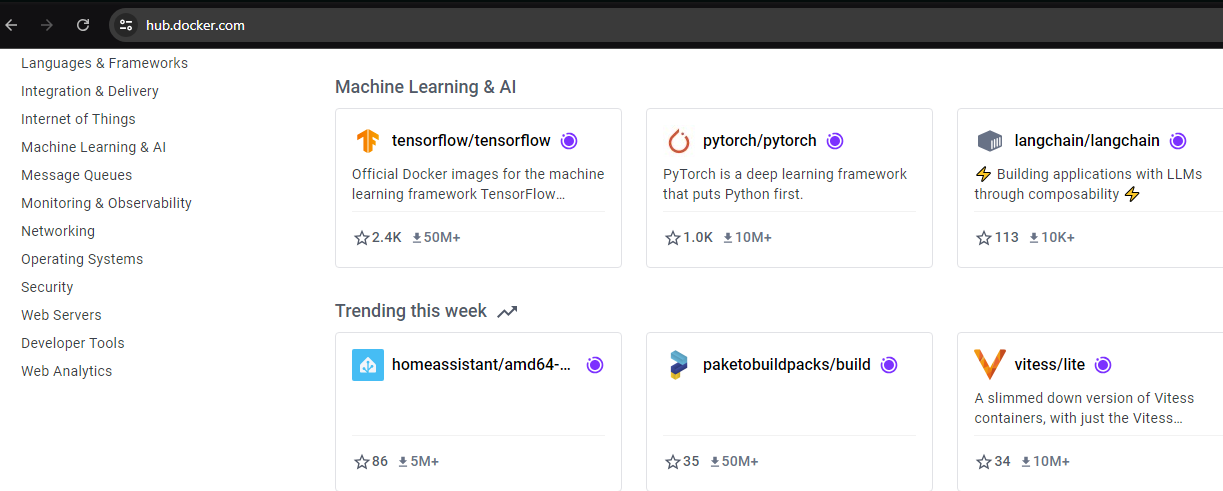The height and width of the screenshot is (491, 1223).
Task: Click the Vitess orange V logo
Action: [990, 365]
